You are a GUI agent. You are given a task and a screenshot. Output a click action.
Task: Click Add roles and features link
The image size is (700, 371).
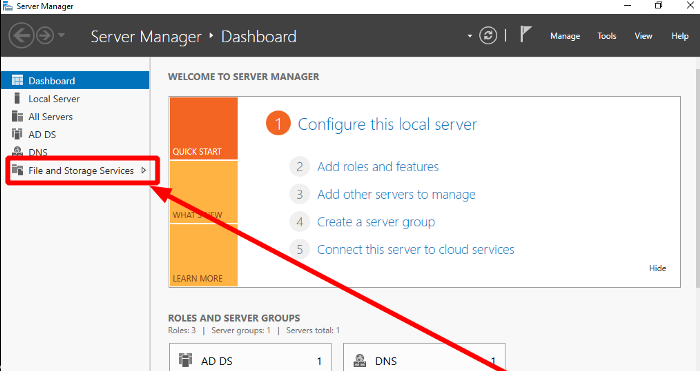click(x=378, y=167)
